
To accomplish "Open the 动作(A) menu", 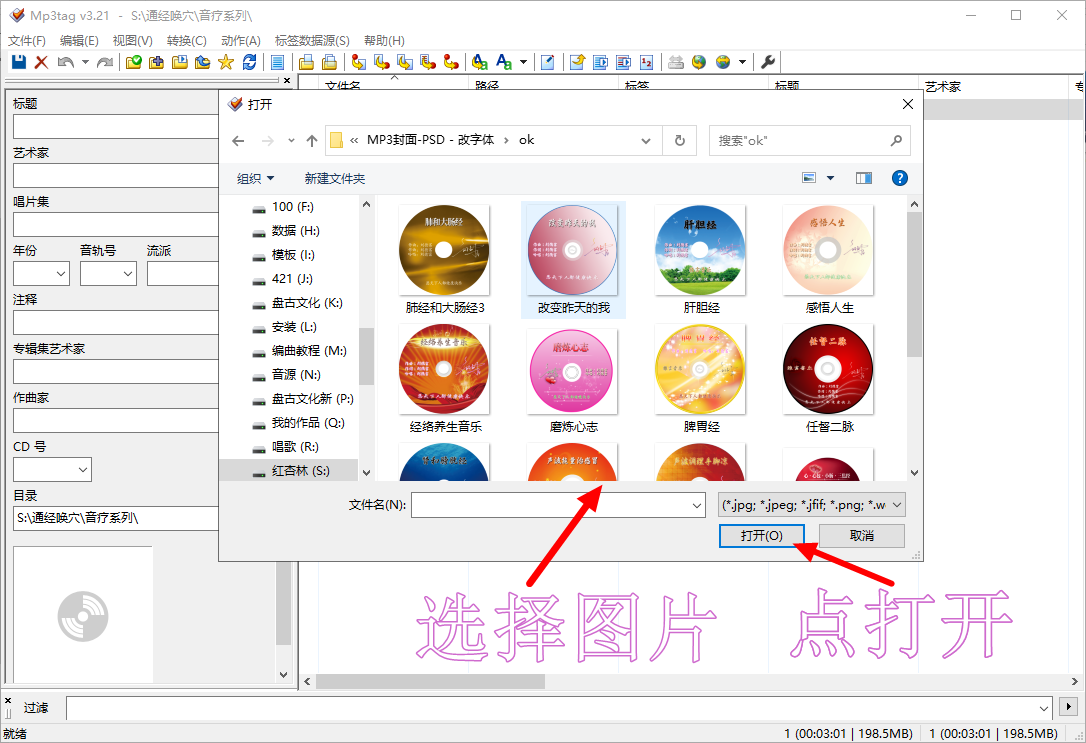I will (241, 41).
